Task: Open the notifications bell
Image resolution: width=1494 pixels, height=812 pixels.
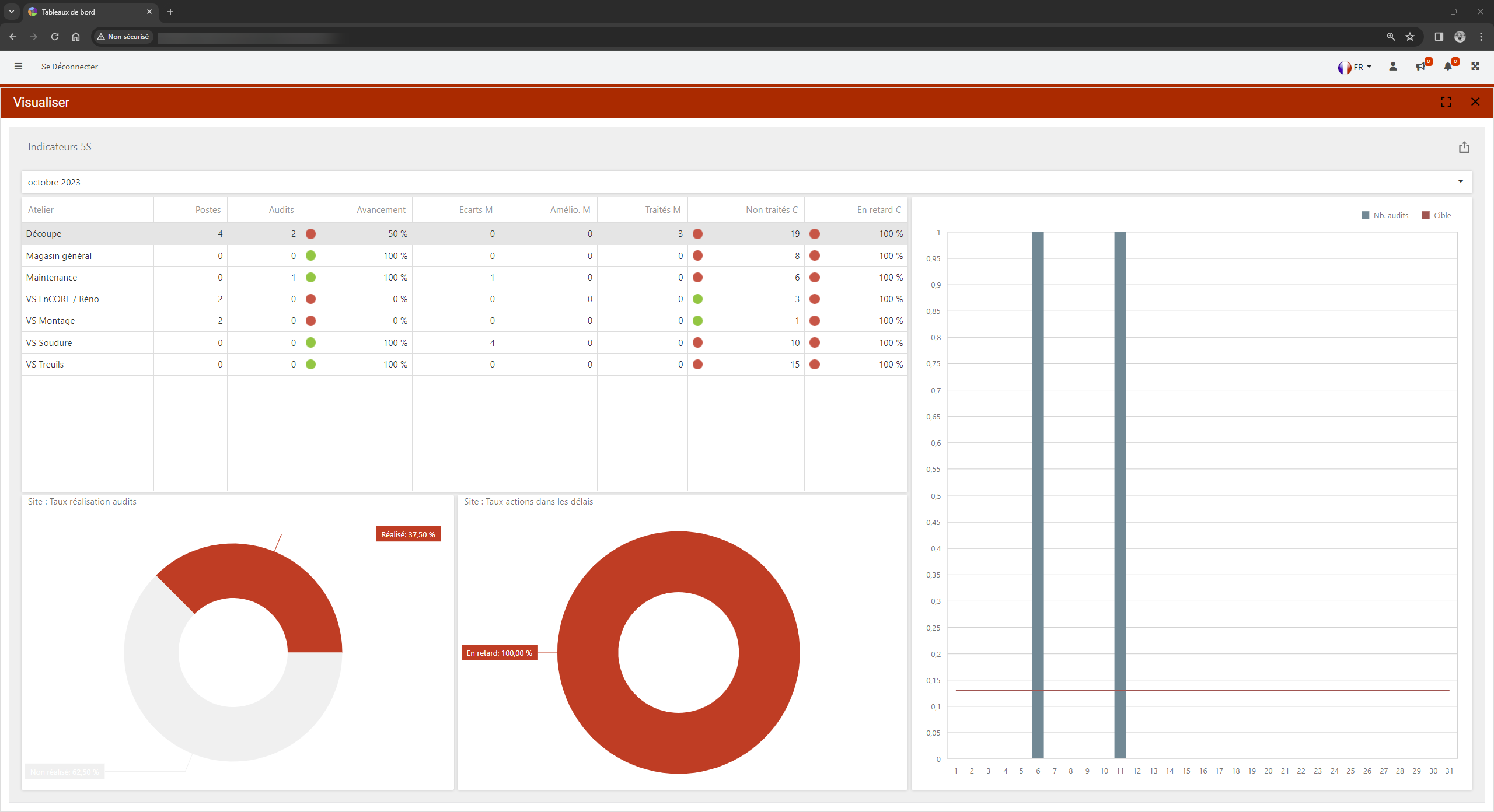Action: tap(1447, 66)
